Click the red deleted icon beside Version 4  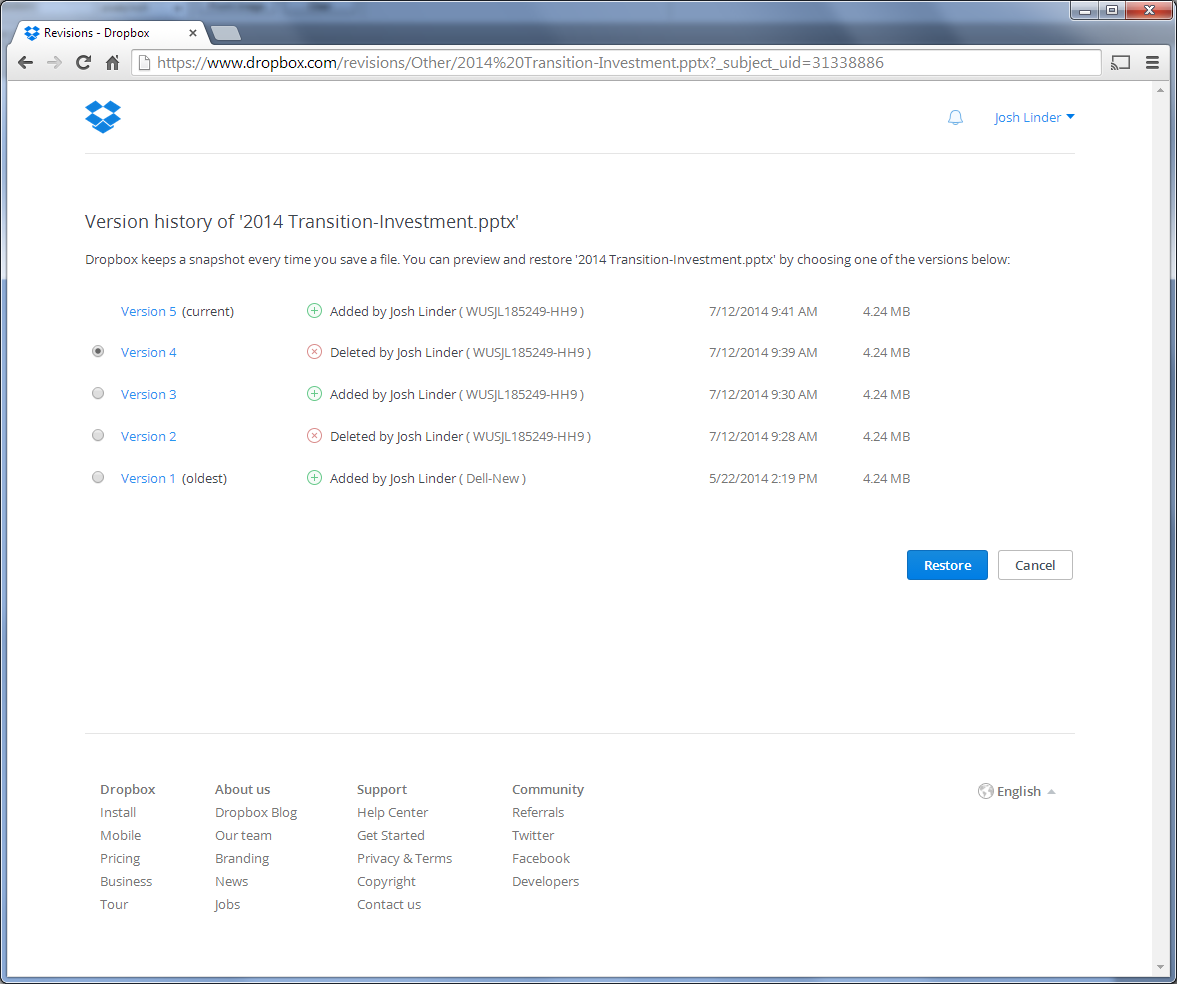(x=314, y=352)
